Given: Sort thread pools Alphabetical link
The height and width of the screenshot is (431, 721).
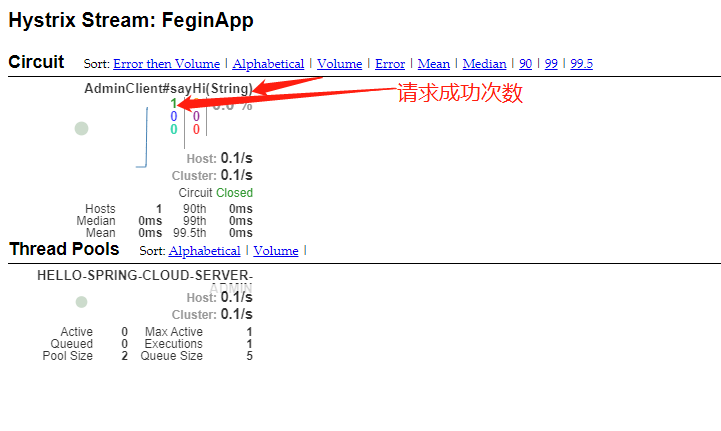Looking at the screenshot, I should pyautogui.click(x=205, y=251).
